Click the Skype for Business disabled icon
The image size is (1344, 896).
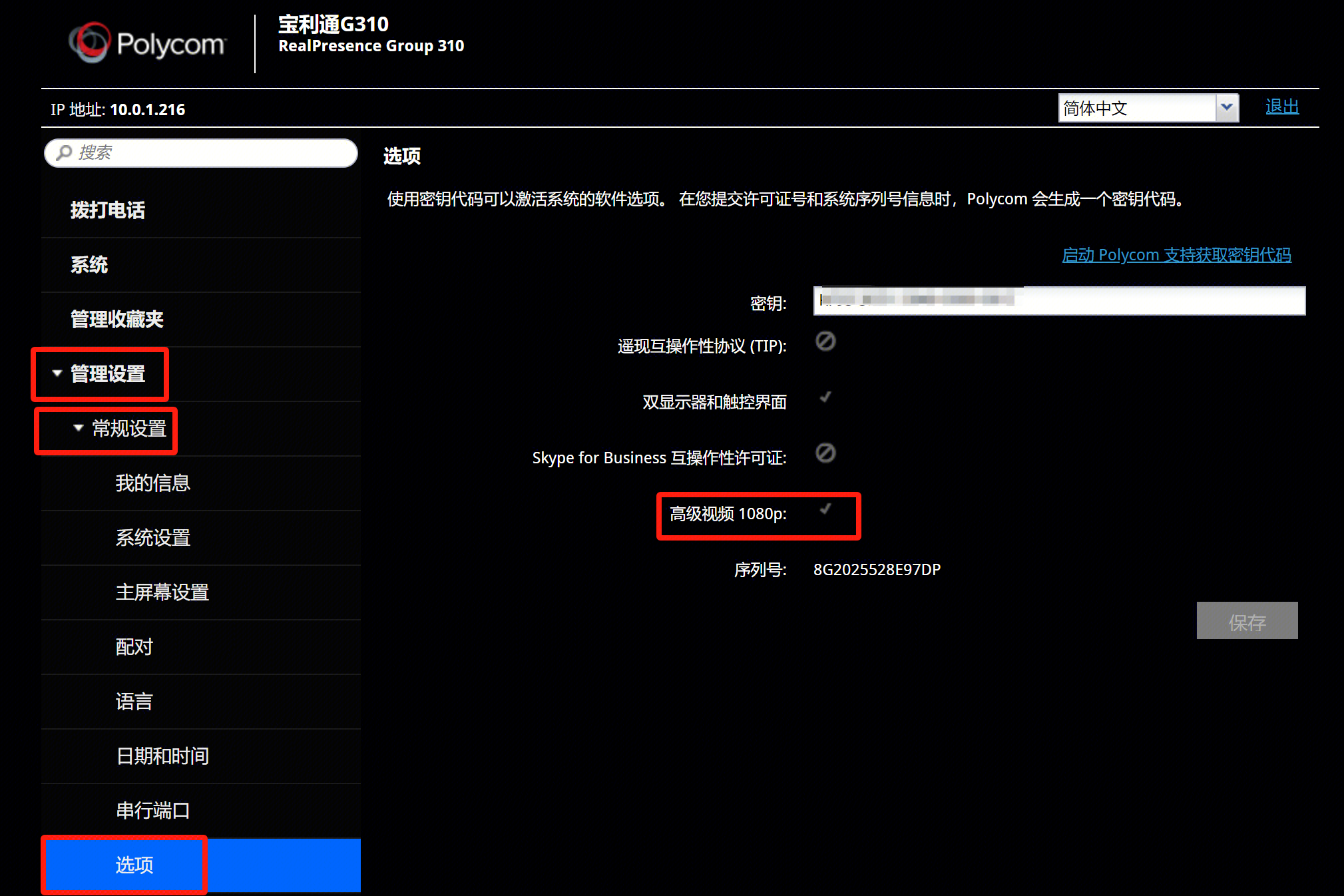(825, 453)
